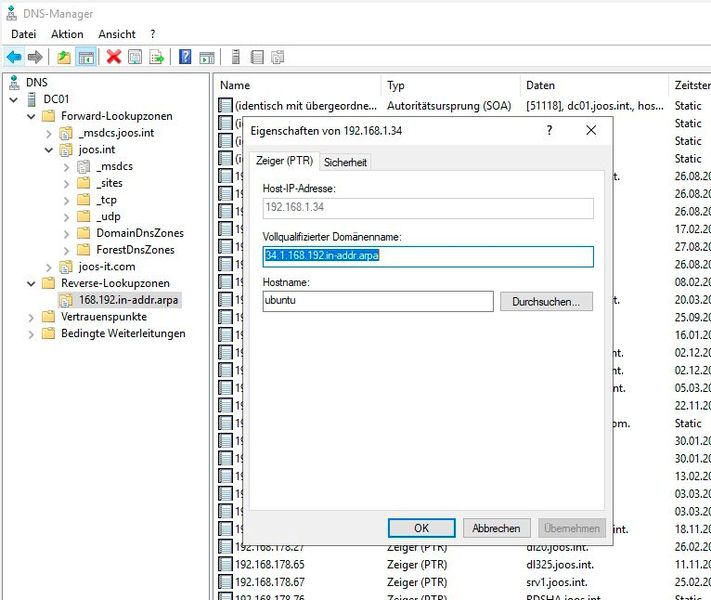This screenshot has height=600, width=711.
Task: Click the srv1.joos.int. data cell
Action: [x=557, y=582]
